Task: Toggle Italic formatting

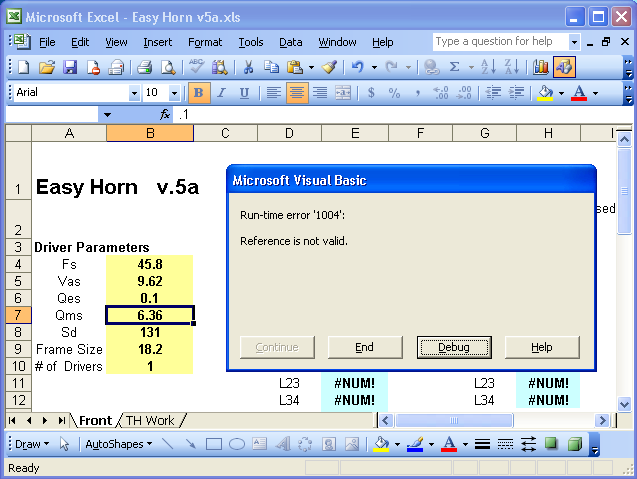Action: (221, 93)
